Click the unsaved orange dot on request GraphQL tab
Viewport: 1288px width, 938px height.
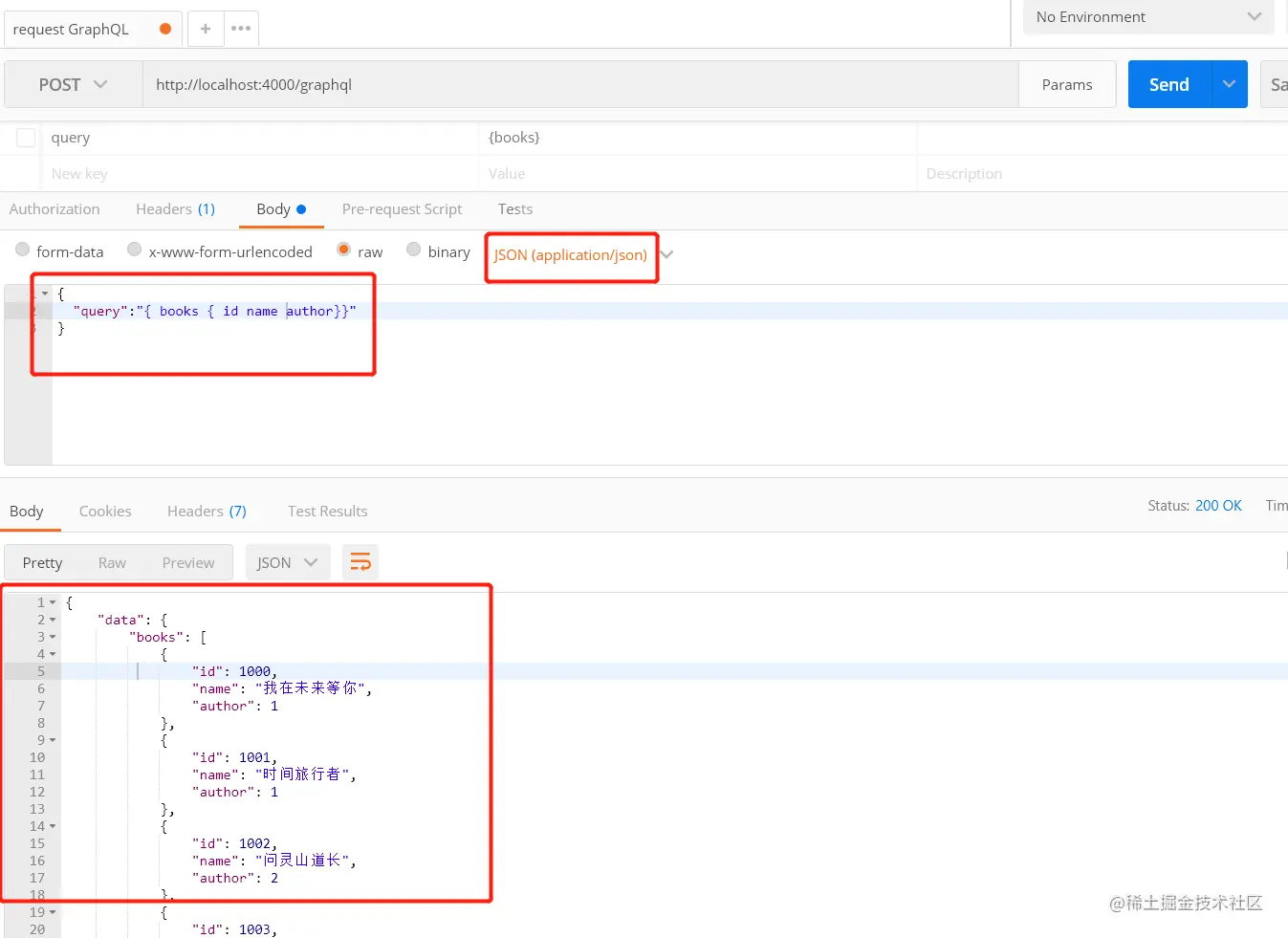pos(165,29)
